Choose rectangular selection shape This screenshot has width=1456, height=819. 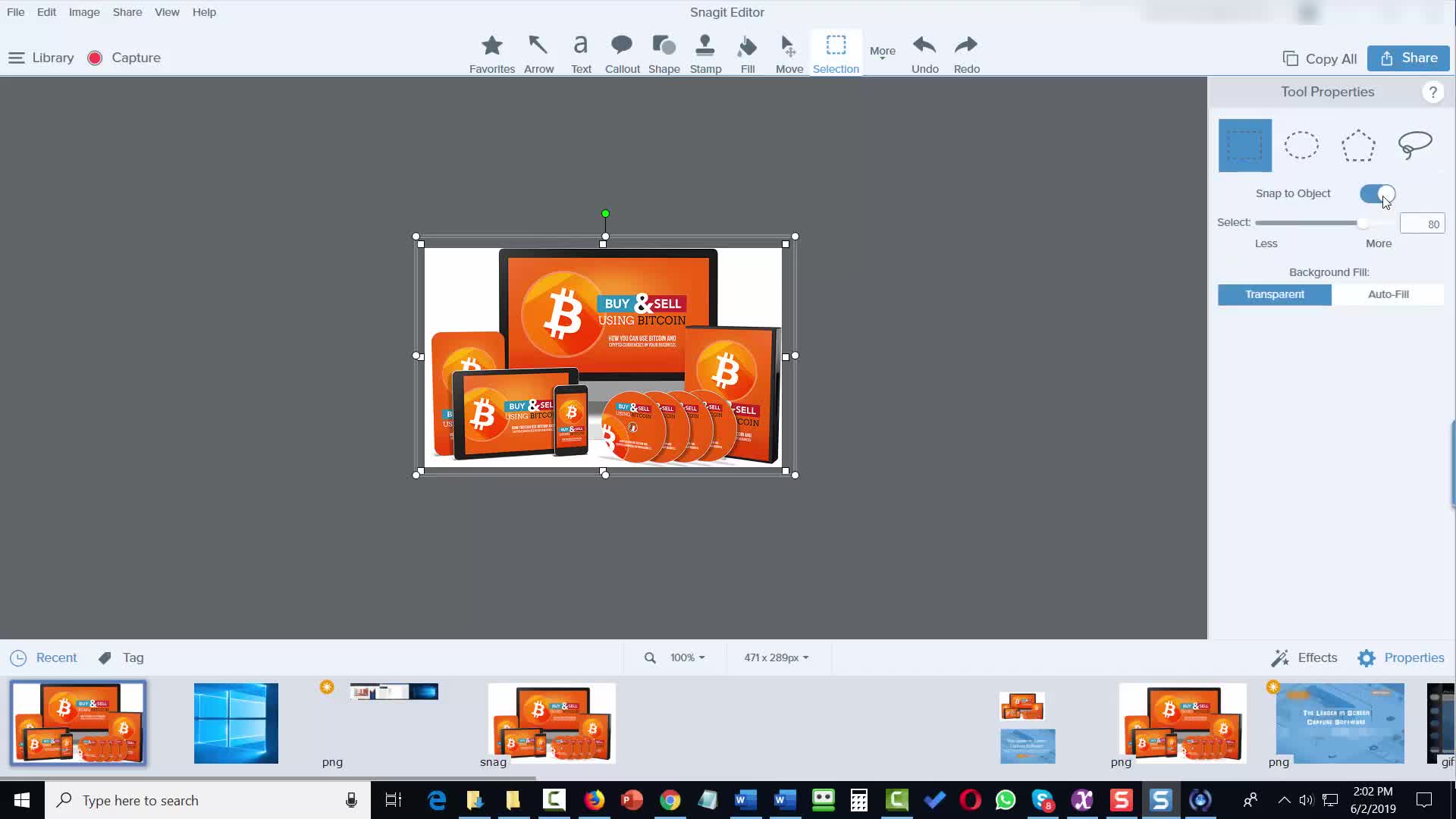[x=1244, y=145]
